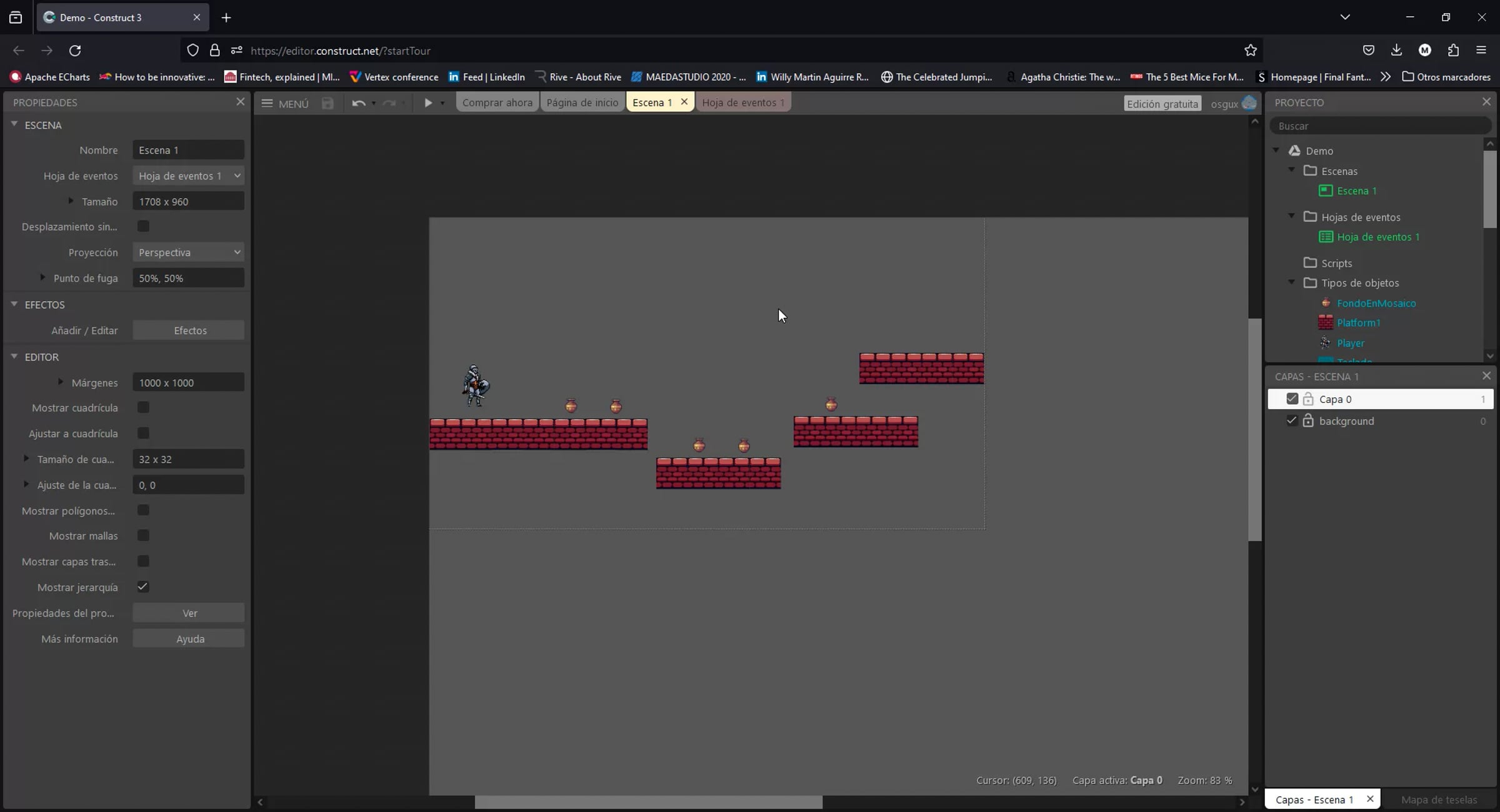This screenshot has height=812, width=1500.
Task: Open the Hoja de eventos dropdown
Action: [188, 176]
